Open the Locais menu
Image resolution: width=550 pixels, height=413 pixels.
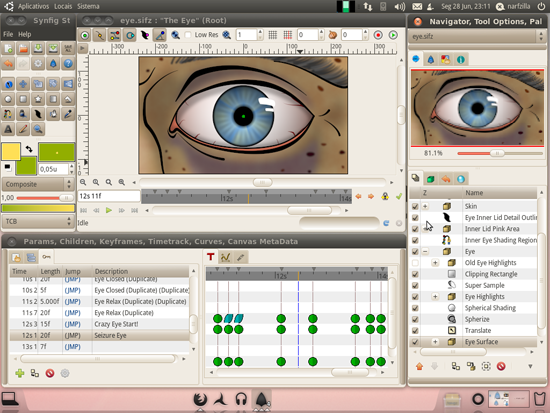pos(63,6)
